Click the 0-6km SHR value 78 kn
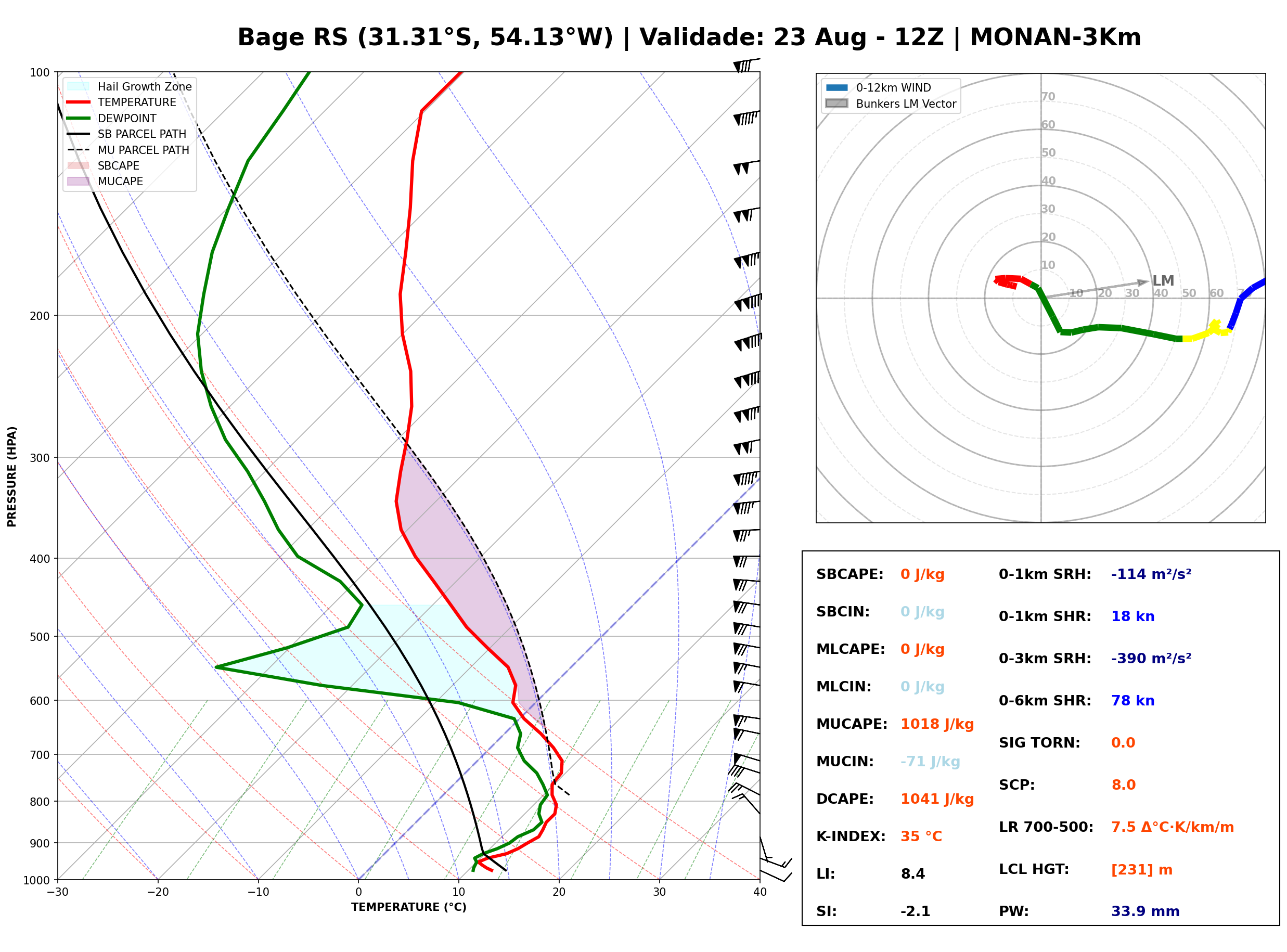This screenshot has height=952, width=1287. tap(1132, 700)
